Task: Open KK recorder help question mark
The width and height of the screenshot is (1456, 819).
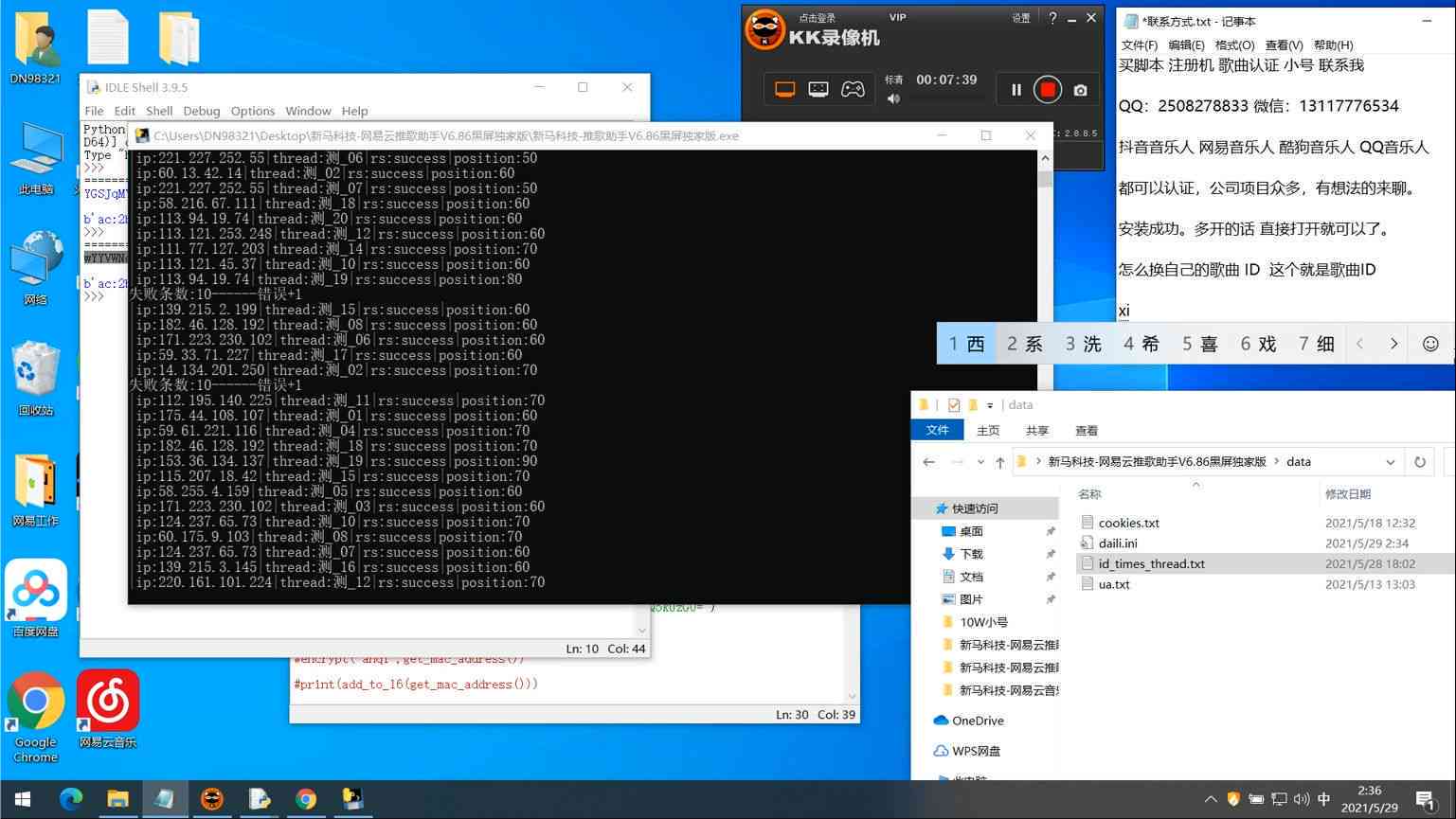Action: click(1052, 18)
